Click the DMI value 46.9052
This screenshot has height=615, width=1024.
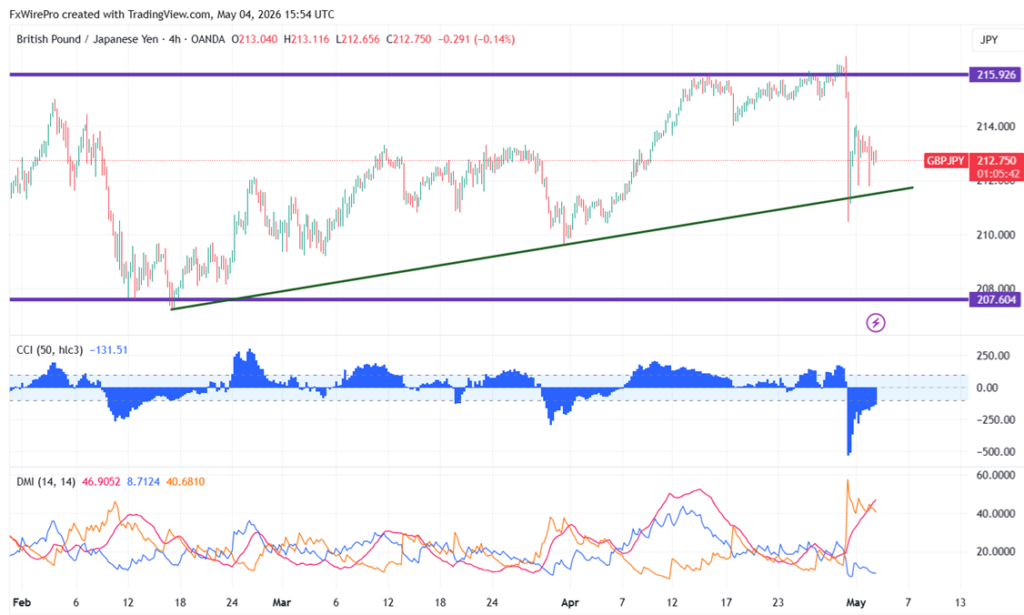tap(101, 482)
